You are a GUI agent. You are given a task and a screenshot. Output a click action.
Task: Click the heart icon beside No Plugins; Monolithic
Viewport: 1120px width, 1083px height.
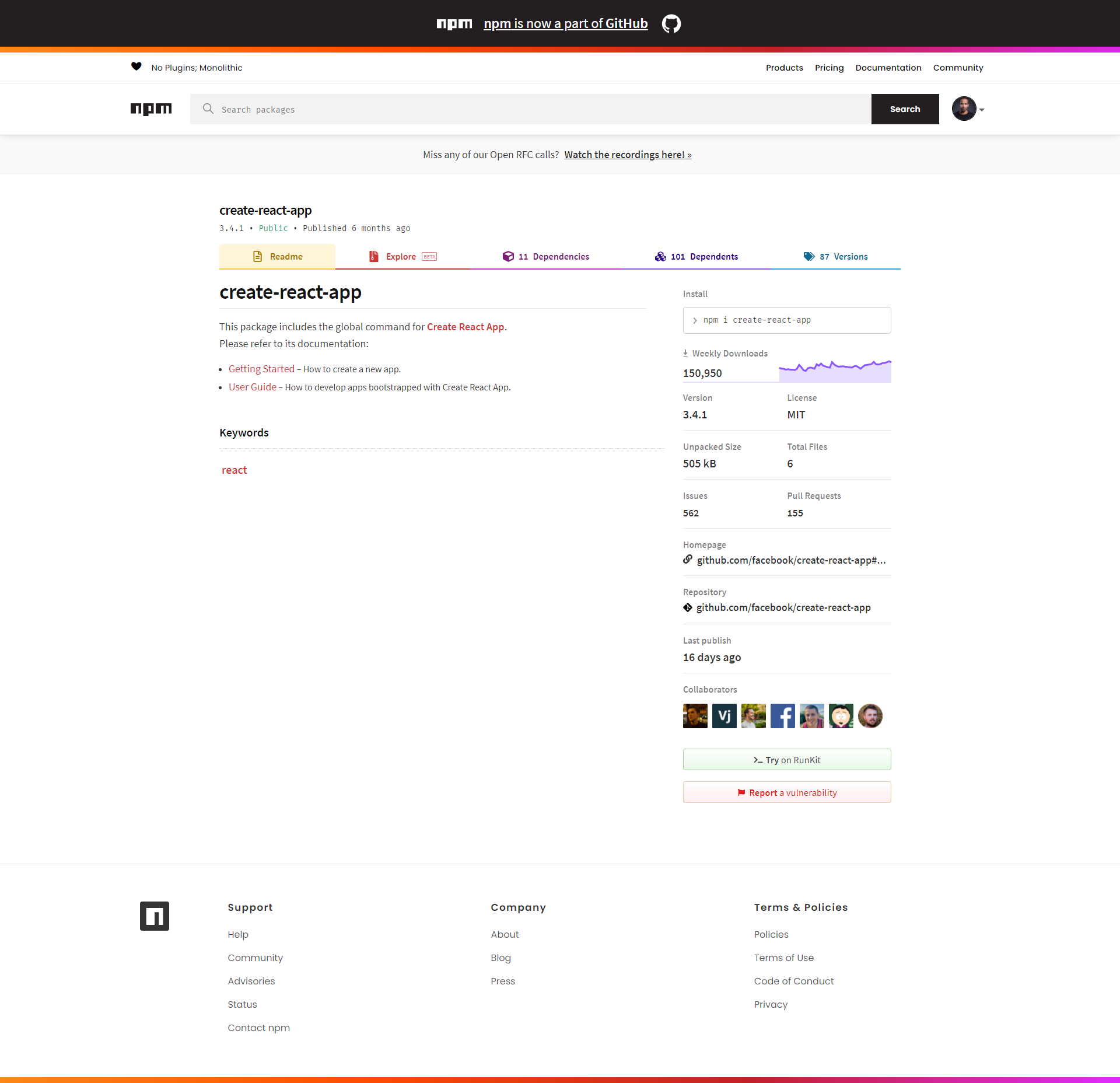(136, 67)
